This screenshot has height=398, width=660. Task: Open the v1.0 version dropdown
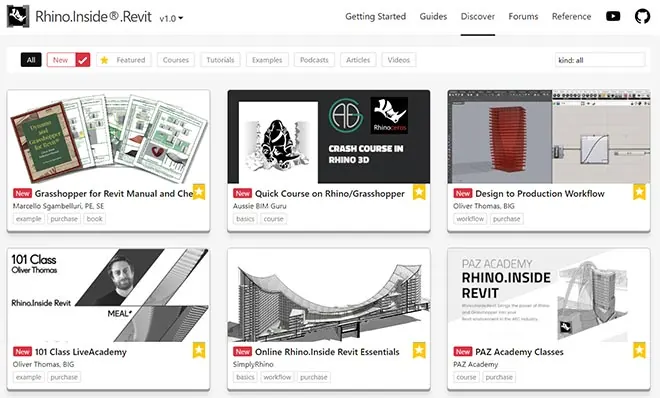171,18
